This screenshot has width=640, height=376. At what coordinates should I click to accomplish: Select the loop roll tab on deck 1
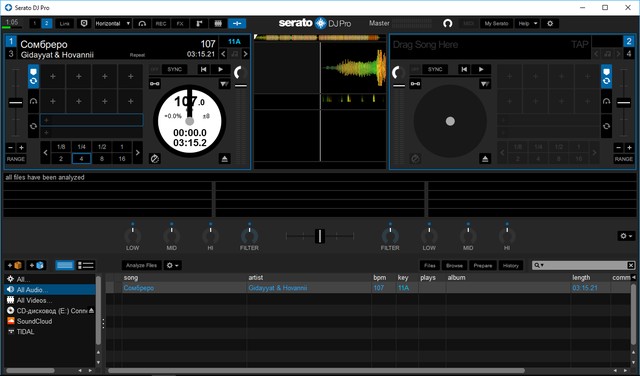pyautogui.click(x=33, y=126)
